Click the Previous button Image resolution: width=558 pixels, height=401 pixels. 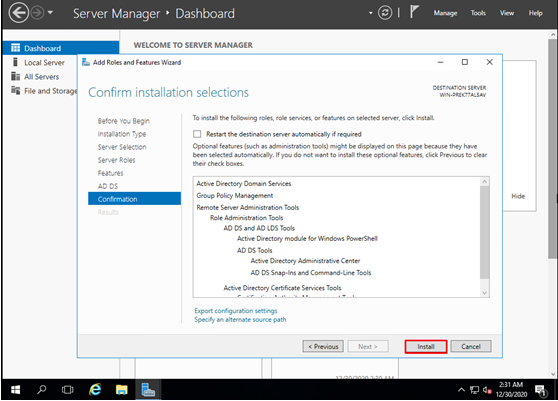click(x=323, y=347)
